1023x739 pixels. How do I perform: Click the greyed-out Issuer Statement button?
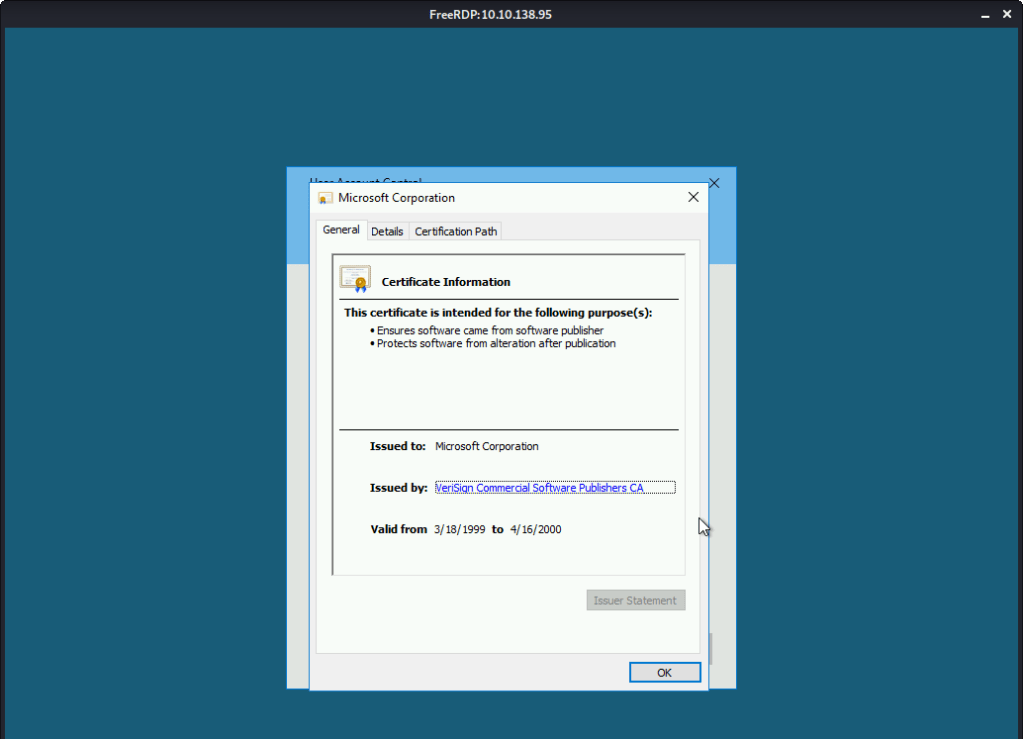pos(635,601)
